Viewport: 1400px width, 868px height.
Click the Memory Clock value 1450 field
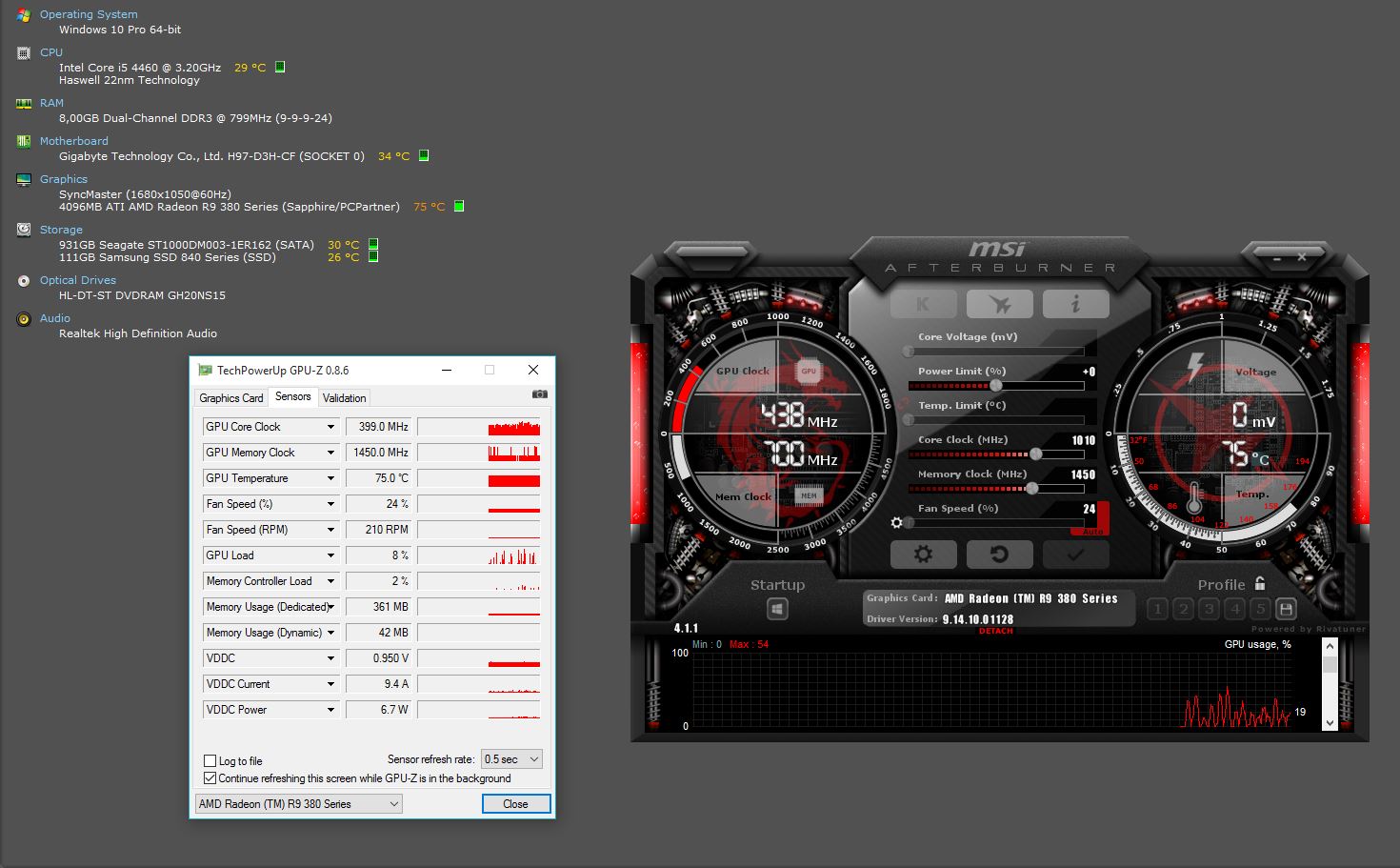(x=1083, y=474)
